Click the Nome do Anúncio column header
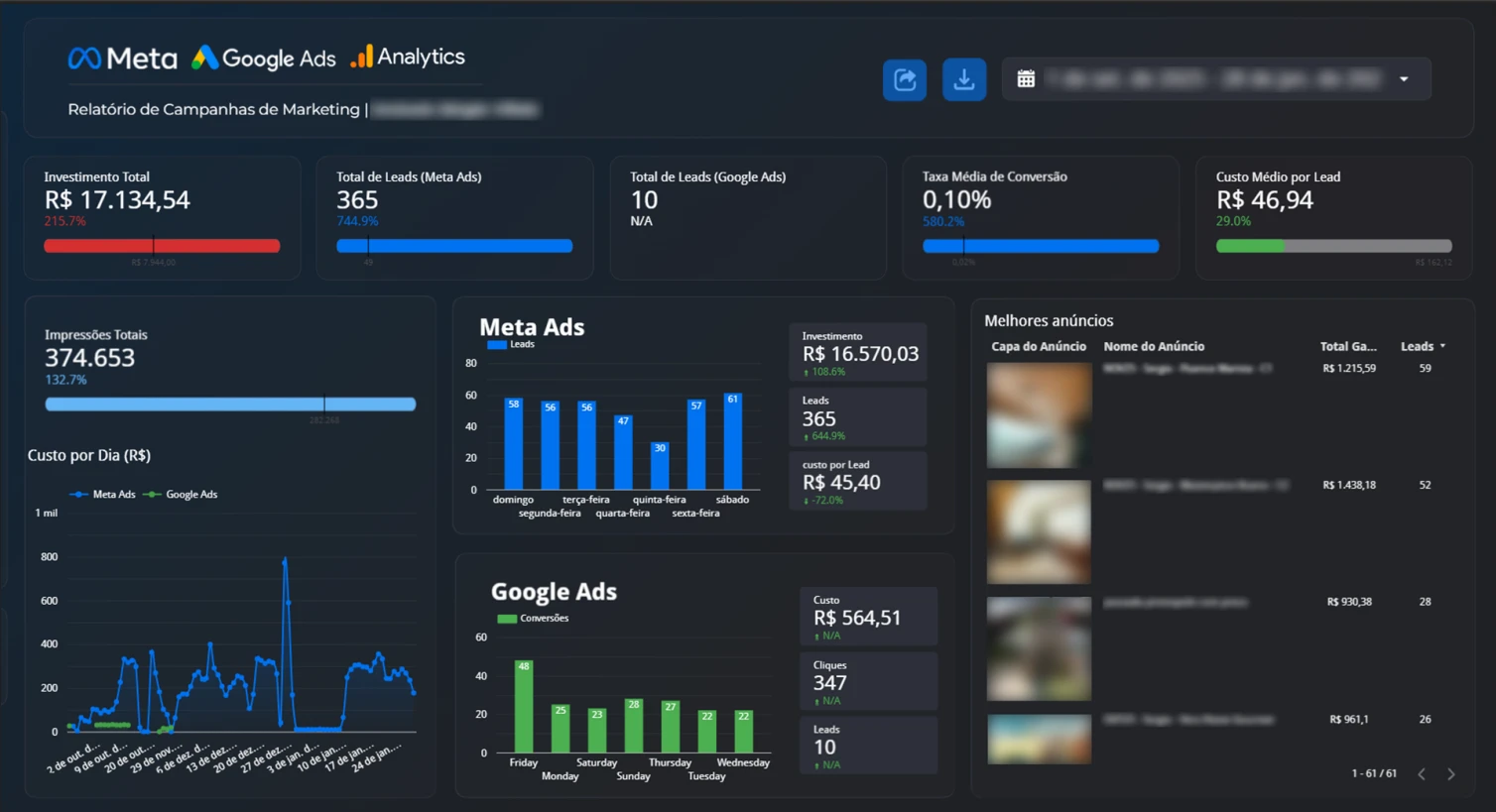 pyautogui.click(x=1154, y=346)
